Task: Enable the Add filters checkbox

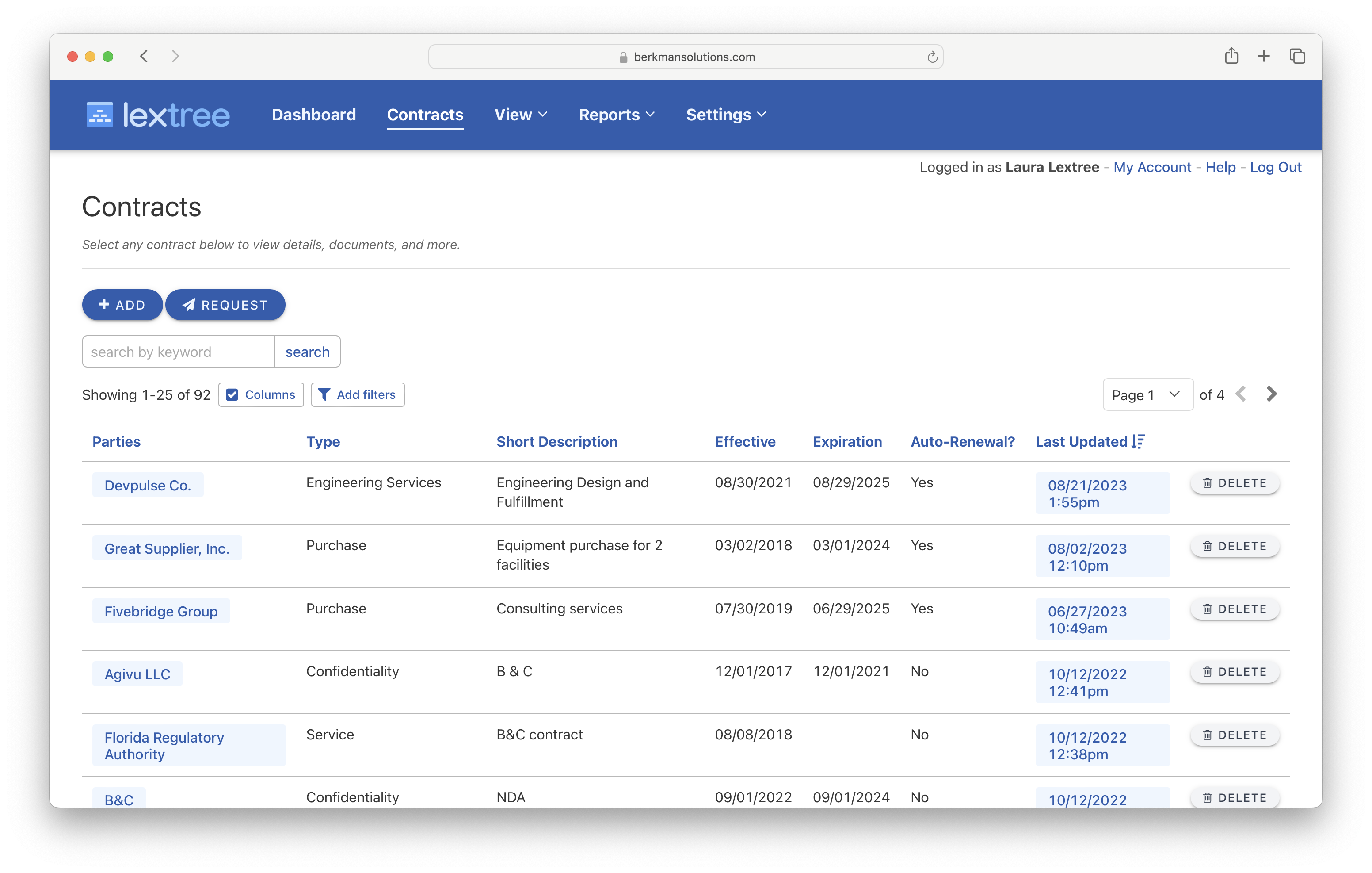Action: [x=357, y=394]
